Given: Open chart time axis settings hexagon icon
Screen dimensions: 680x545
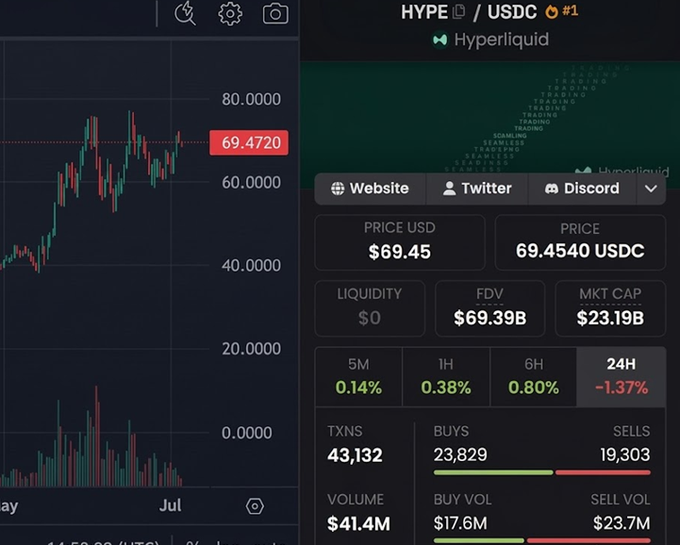Looking at the screenshot, I should coord(255,506).
